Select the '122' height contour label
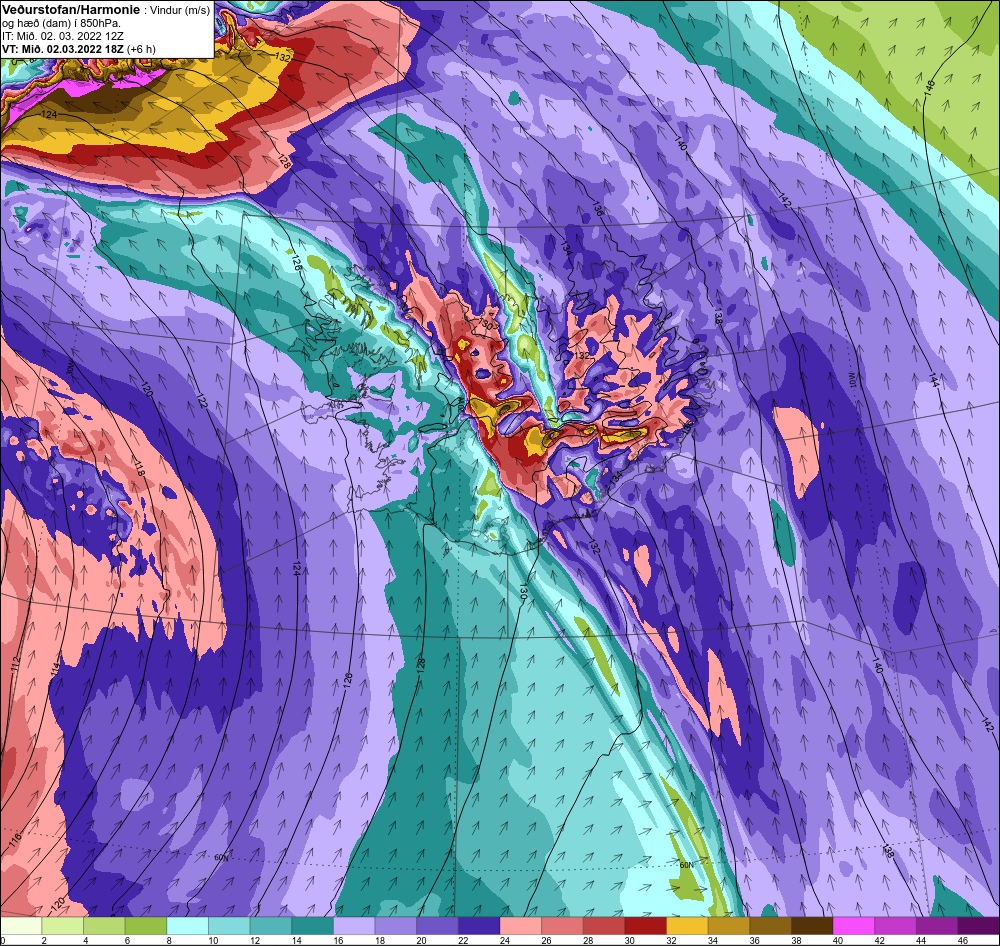This screenshot has width=1000, height=946. 202,402
